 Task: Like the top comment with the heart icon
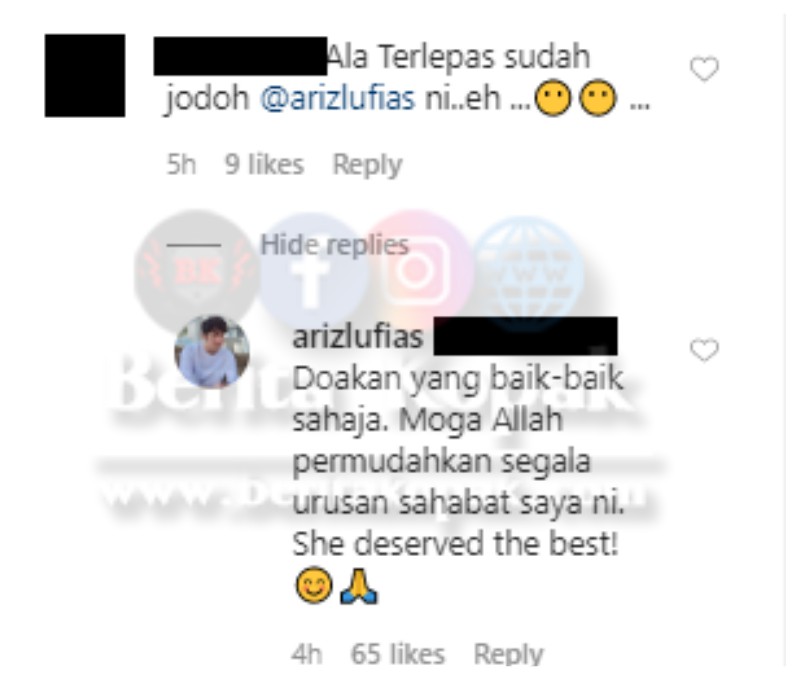pos(704,69)
